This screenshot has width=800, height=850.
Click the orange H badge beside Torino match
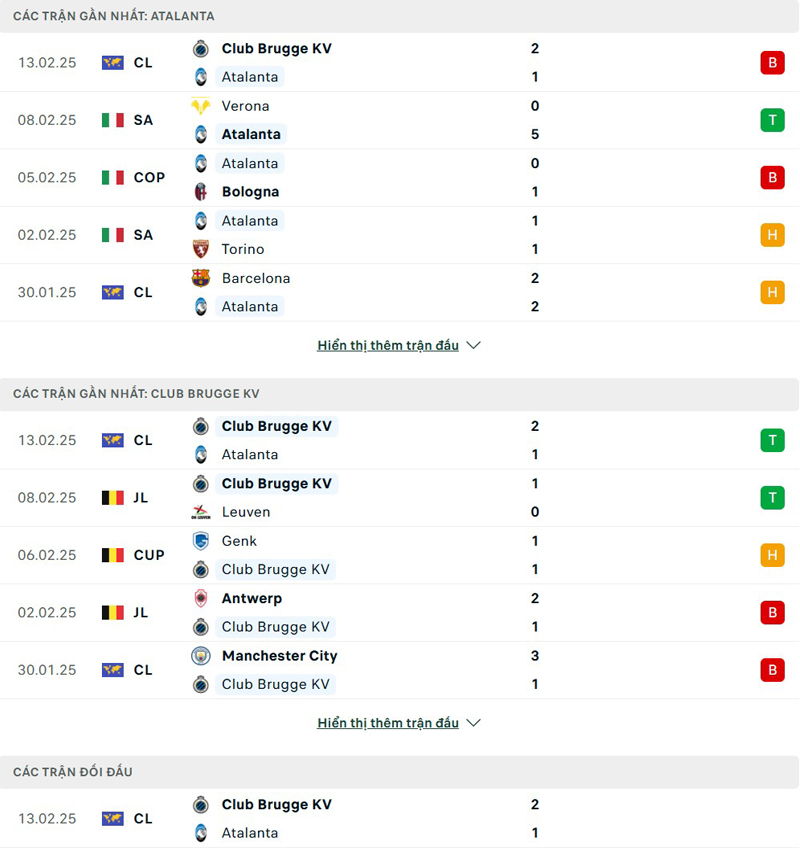click(772, 235)
